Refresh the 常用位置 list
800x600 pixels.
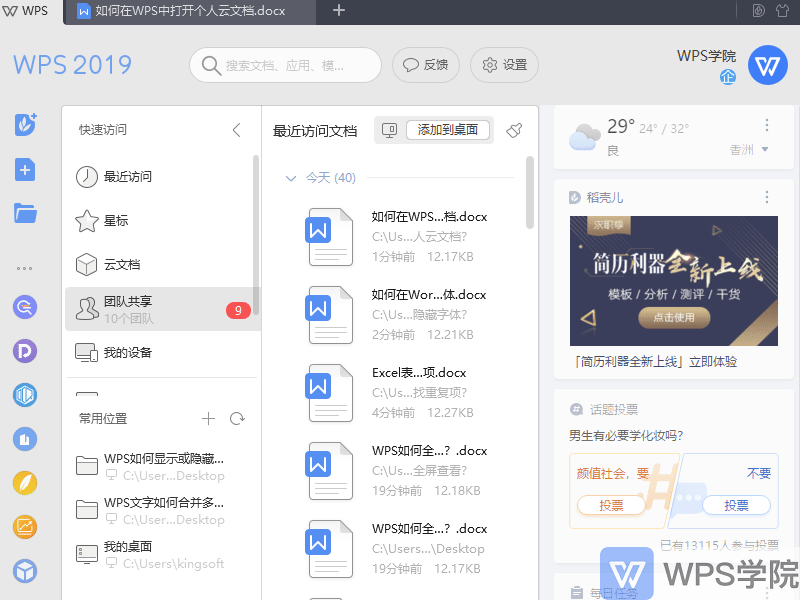[237, 419]
